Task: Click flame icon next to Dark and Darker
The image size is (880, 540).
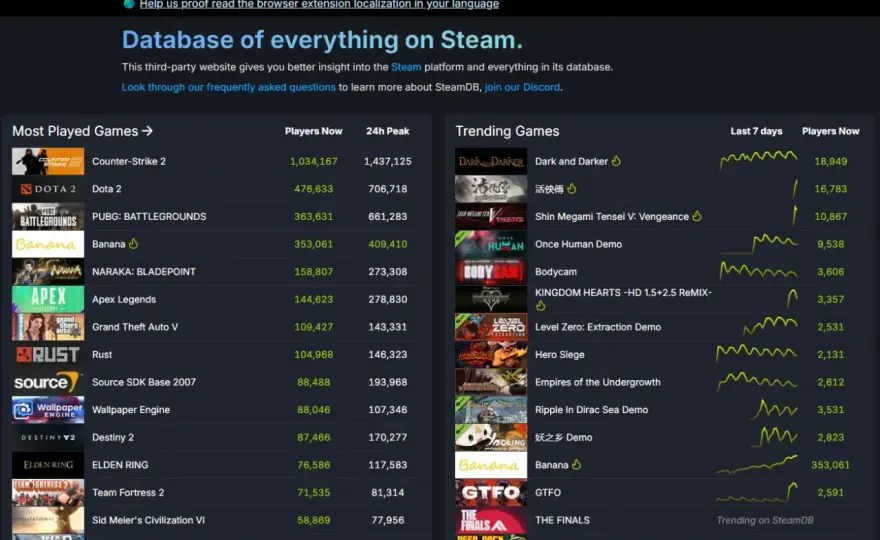Action: coord(616,161)
